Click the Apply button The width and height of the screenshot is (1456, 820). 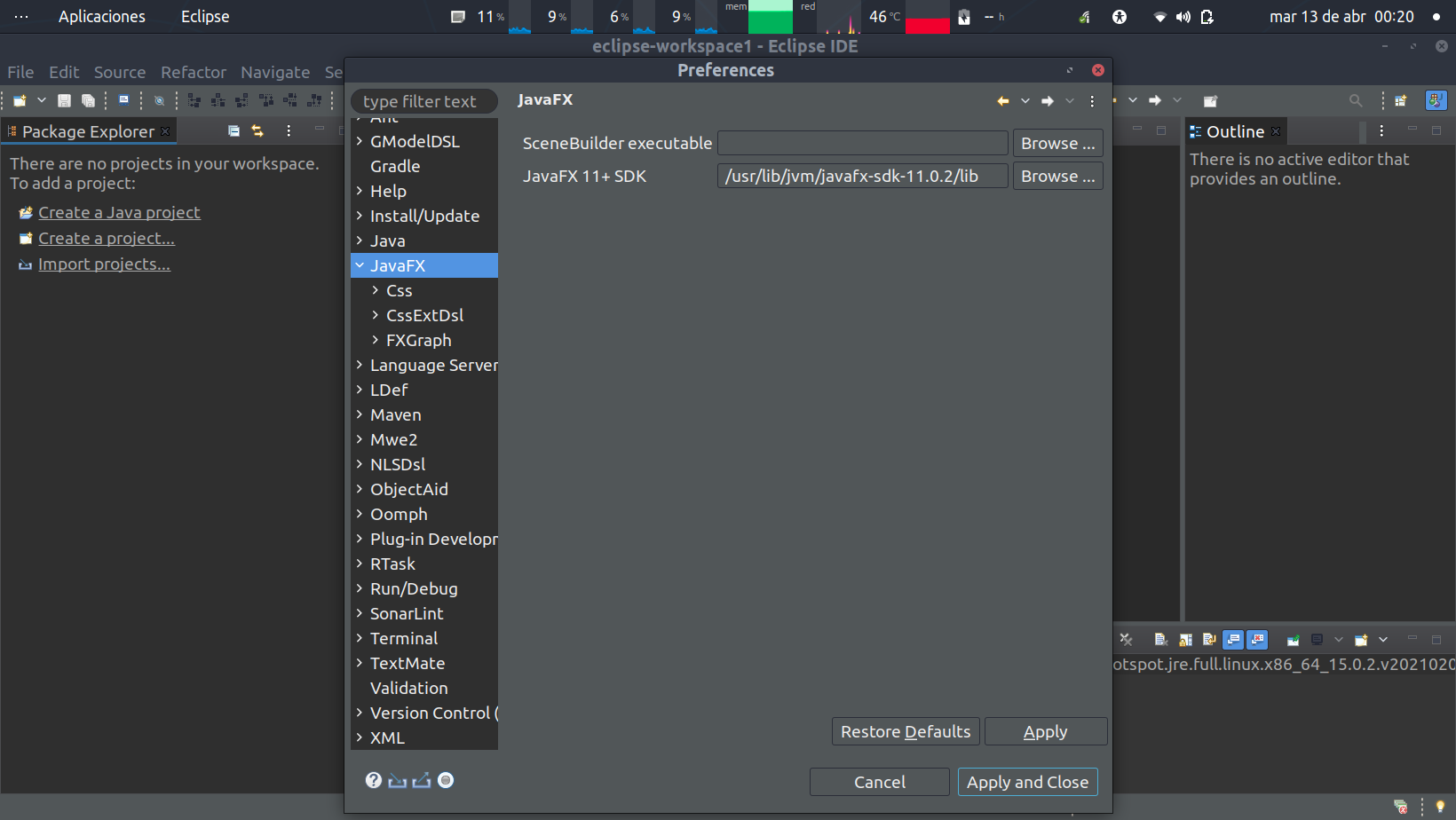coord(1046,731)
